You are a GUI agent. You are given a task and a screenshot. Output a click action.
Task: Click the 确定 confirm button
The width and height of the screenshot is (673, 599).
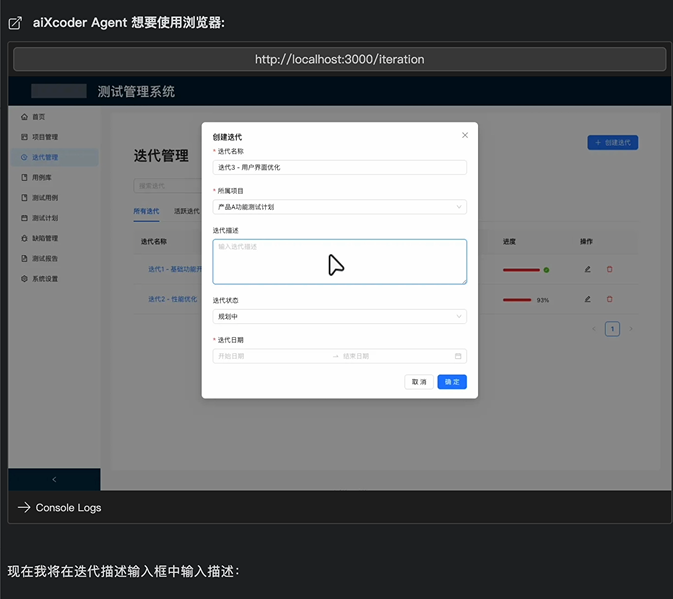[452, 382]
